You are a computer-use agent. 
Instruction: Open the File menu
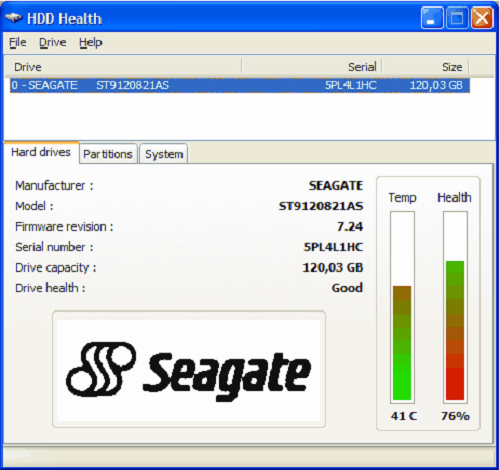click(x=18, y=43)
